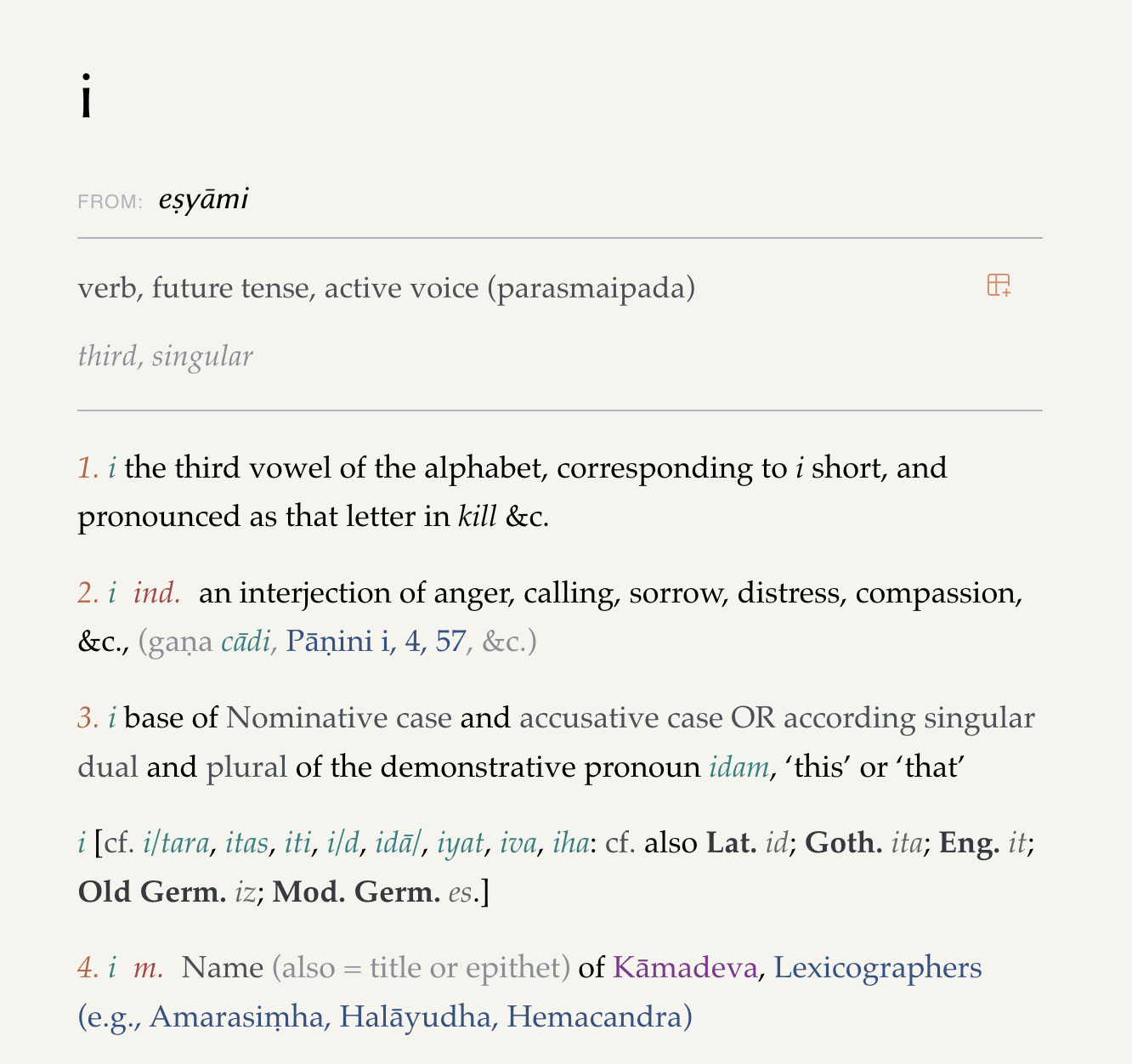The image size is (1132, 1064).
Task: Click the 'm.' gender abbreviation in definition 4
Action: [148, 968]
